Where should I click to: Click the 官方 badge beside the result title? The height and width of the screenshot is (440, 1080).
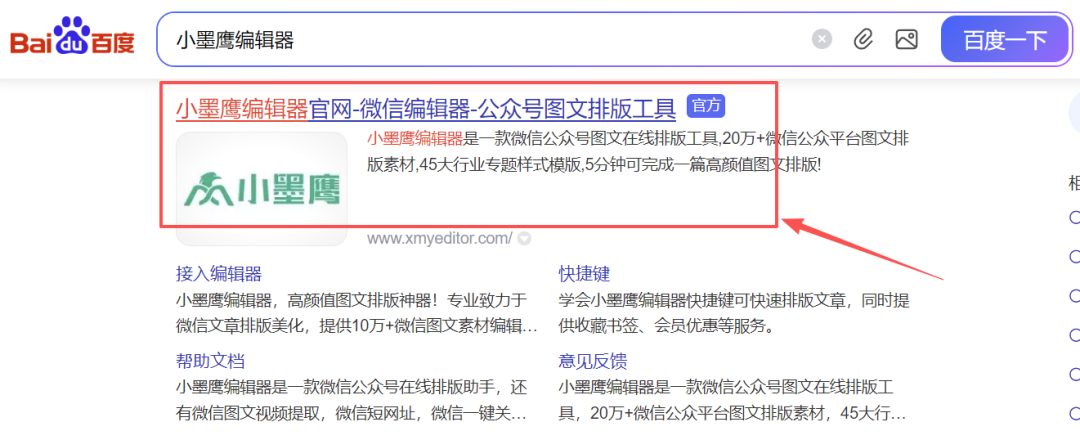click(x=706, y=106)
